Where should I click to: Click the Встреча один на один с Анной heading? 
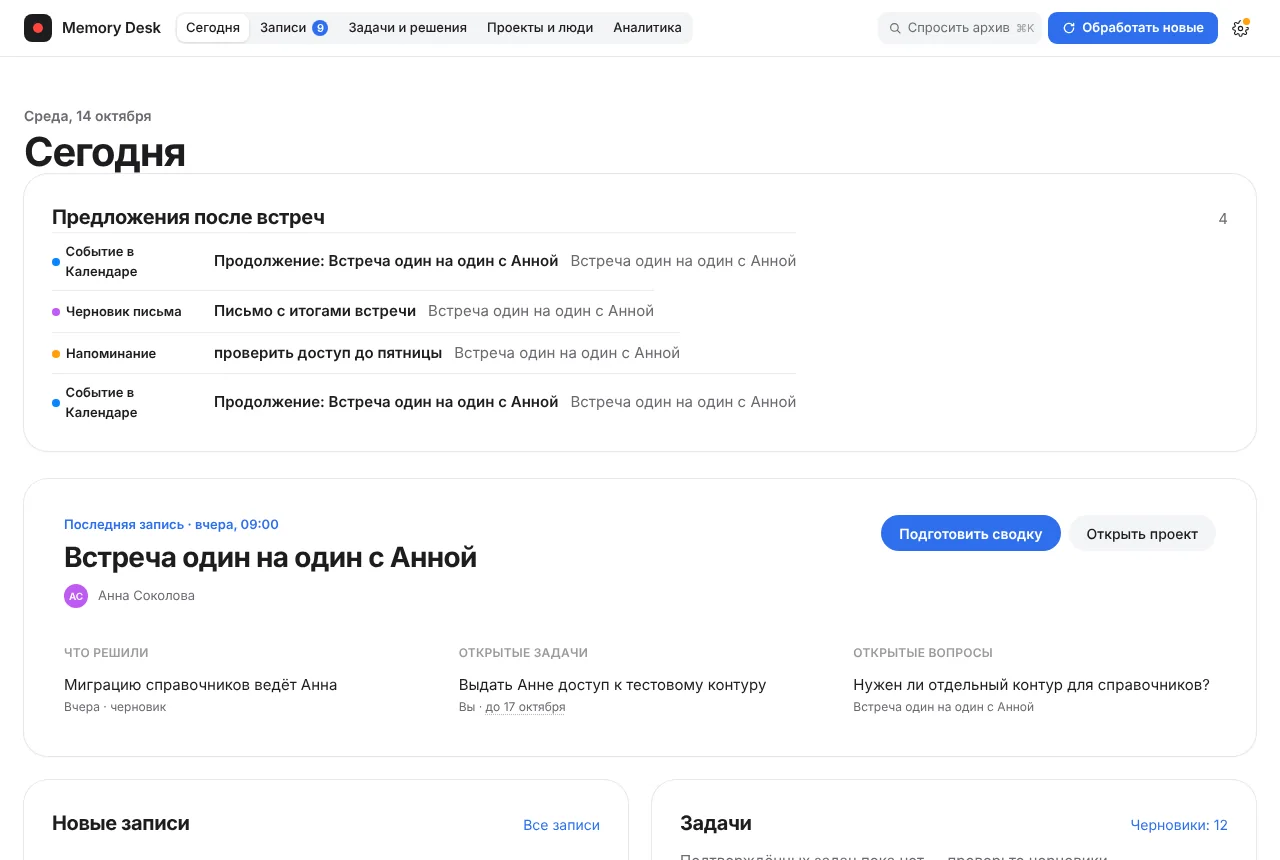[270, 557]
